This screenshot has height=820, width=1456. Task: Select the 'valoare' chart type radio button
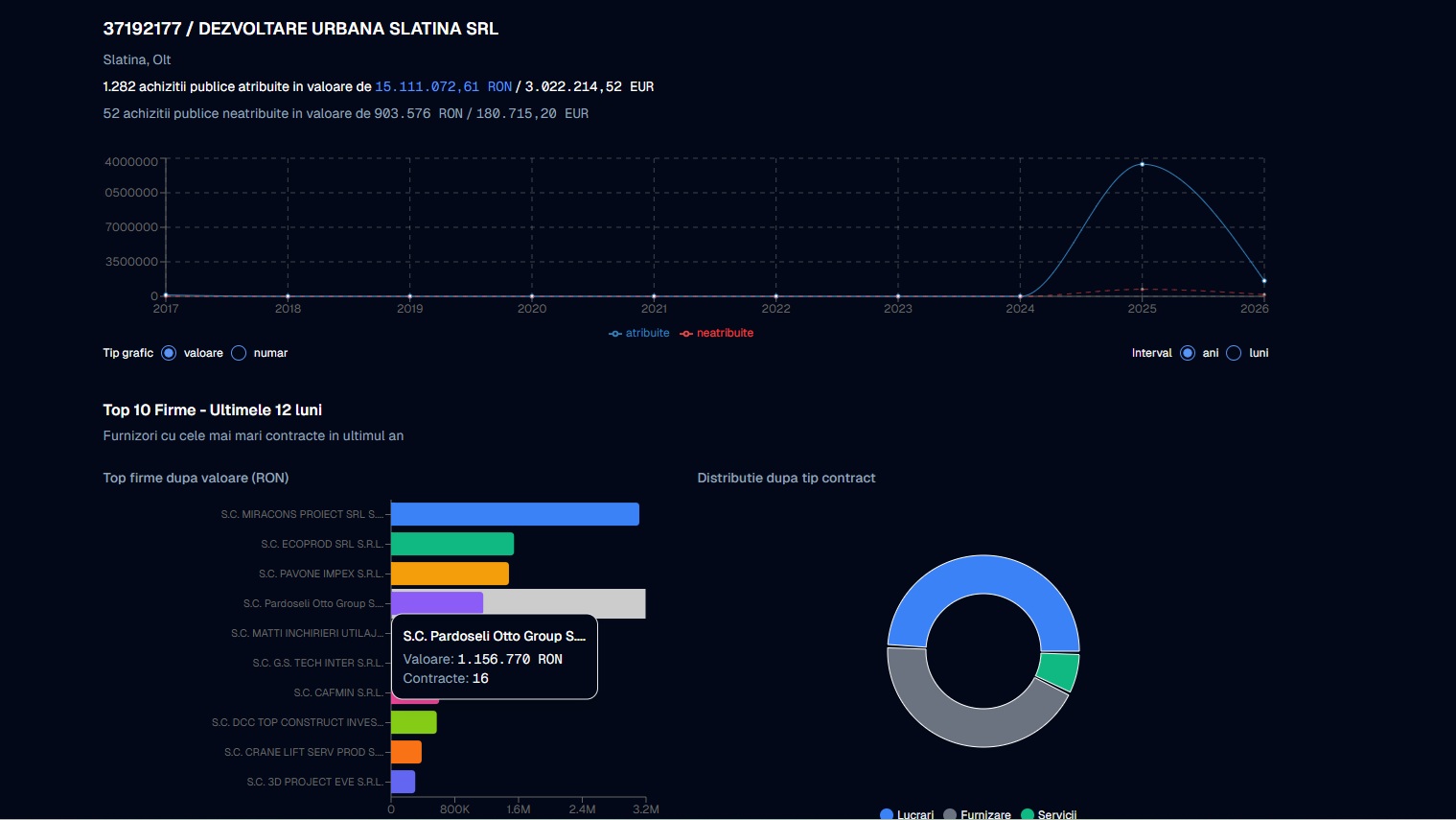click(x=169, y=353)
